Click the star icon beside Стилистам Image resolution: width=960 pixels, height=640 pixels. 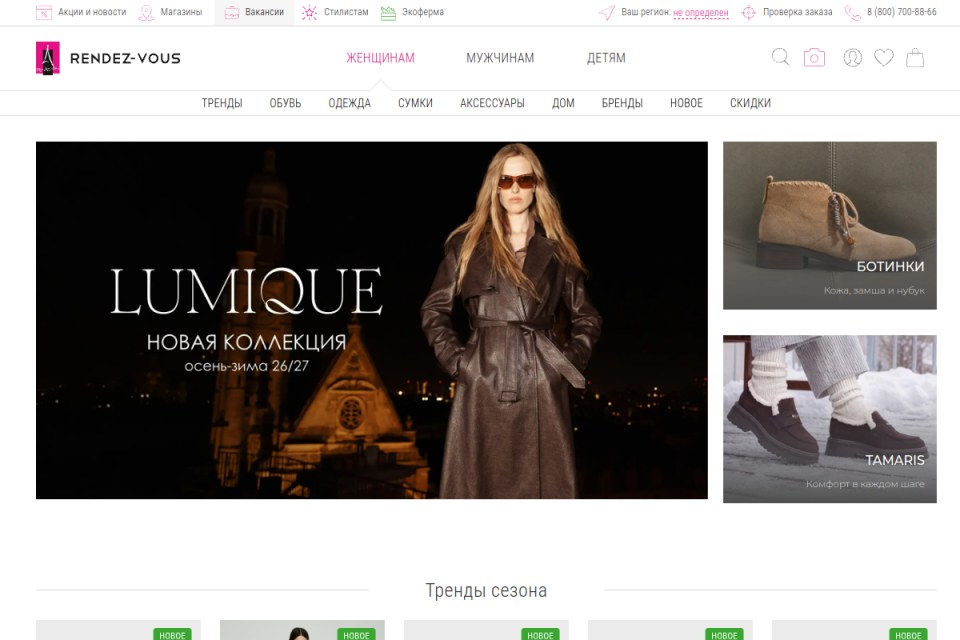pos(309,12)
